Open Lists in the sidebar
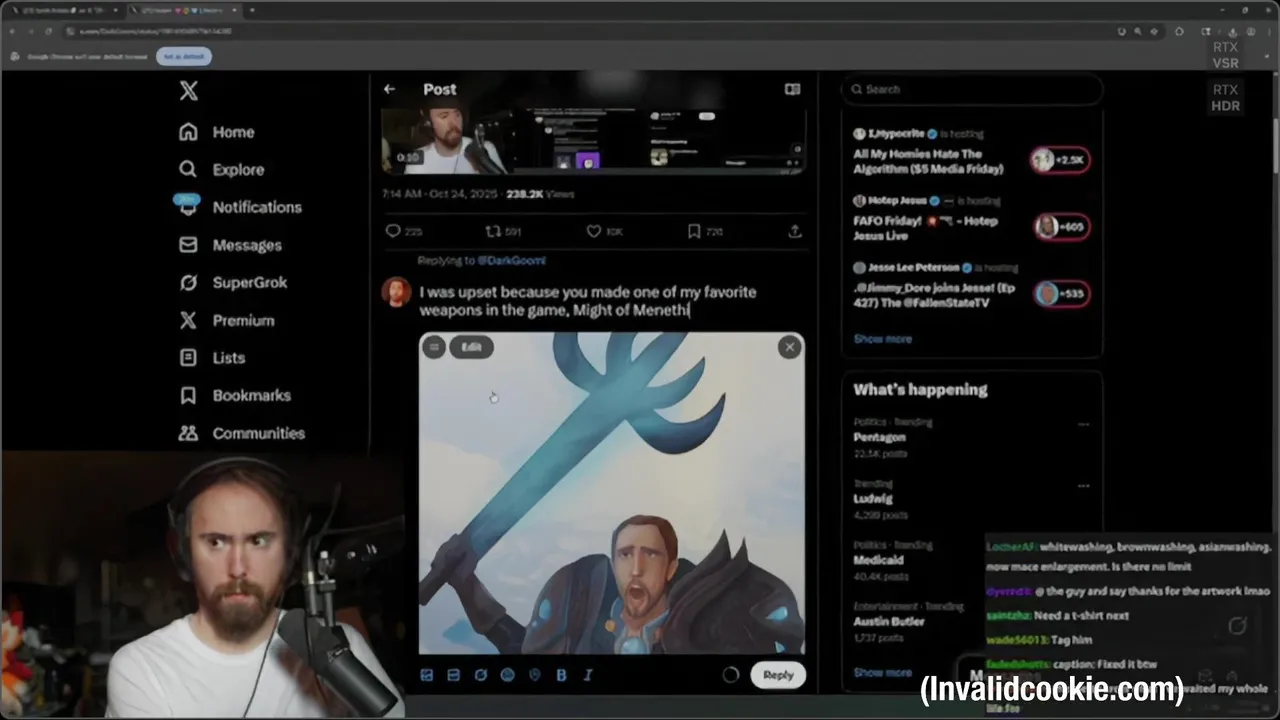The height and width of the screenshot is (720, 1280). 212,358
